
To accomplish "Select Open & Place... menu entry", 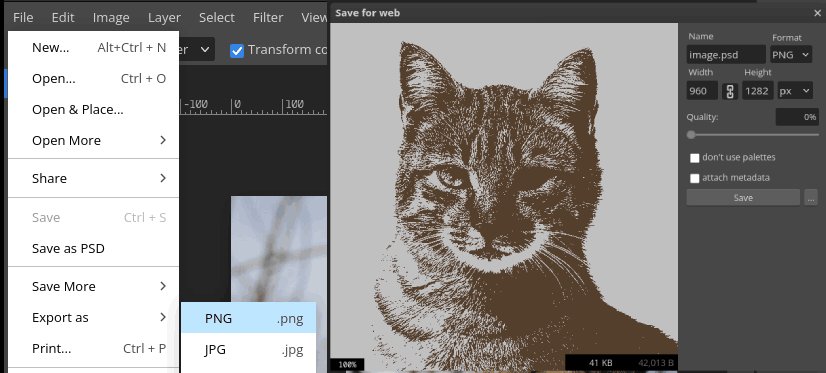I will click(x=94, y=110).
